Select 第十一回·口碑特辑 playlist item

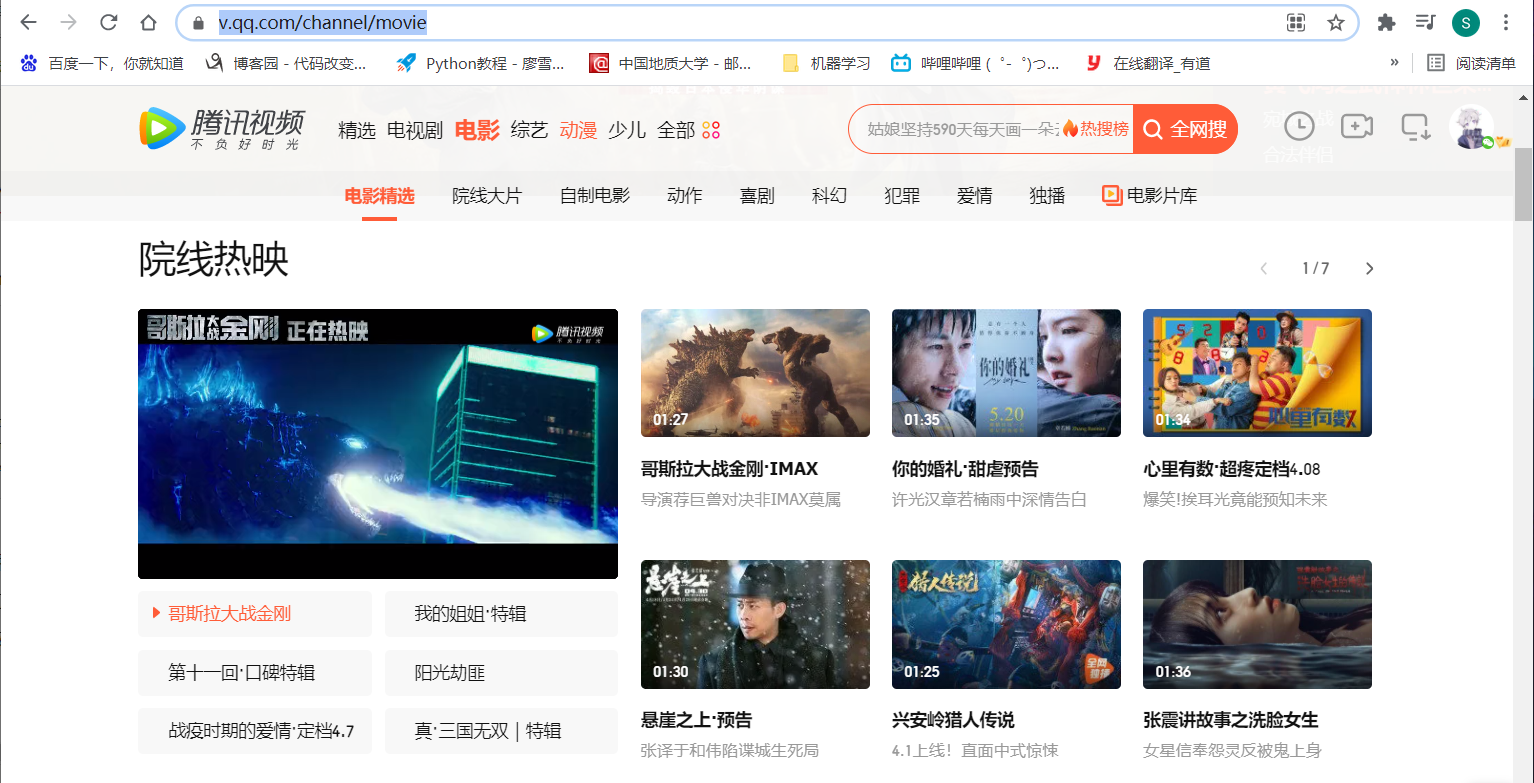coord(255,673)
